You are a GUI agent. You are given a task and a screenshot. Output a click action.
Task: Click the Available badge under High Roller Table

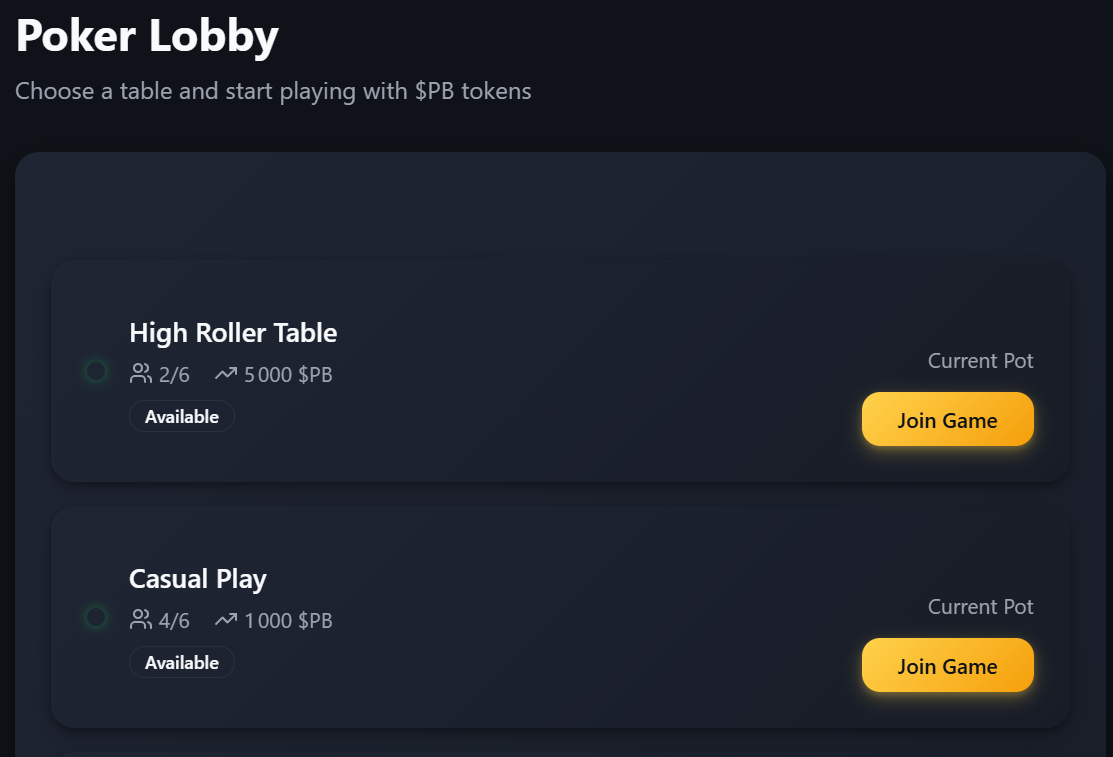[x=182, y=416]
